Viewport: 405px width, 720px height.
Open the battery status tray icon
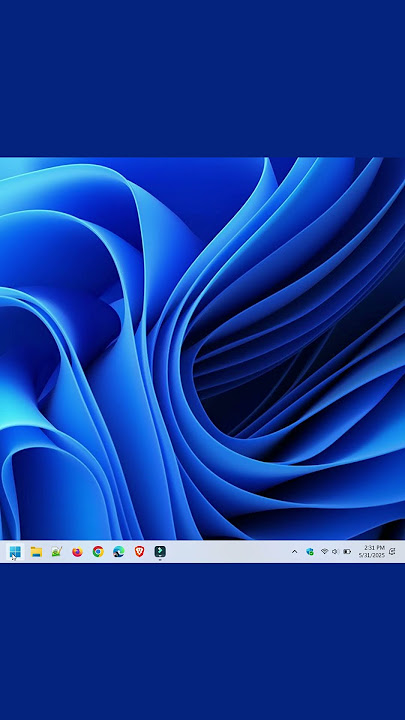(x=347, y=551)
